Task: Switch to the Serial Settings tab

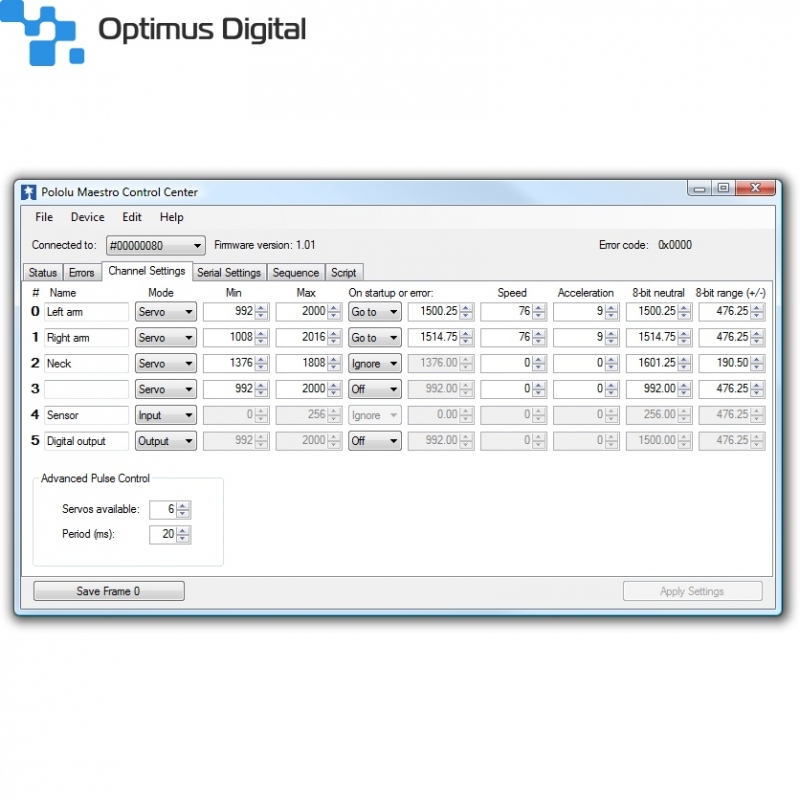Action: tap(229, 272)
